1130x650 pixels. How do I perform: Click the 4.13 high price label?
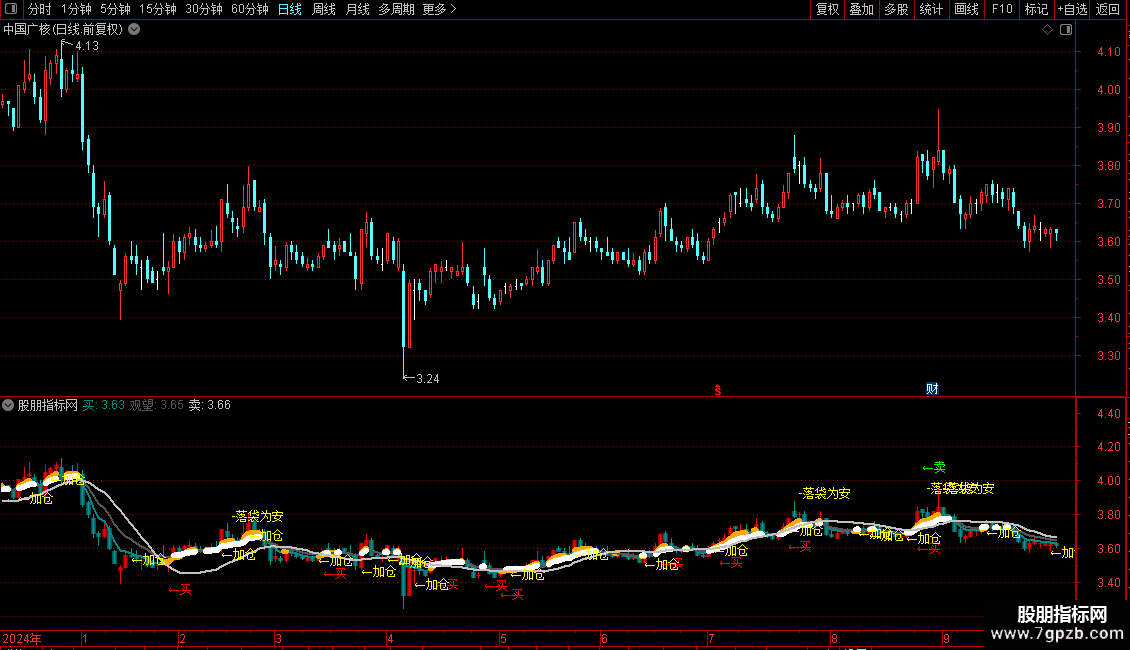tap(86, 45)
